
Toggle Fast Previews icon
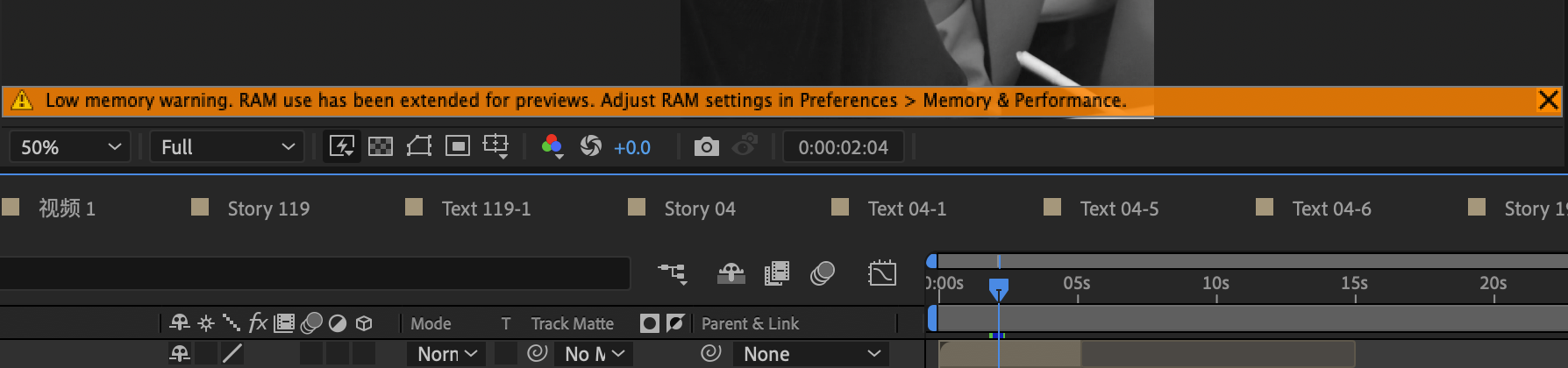[x=341, y=146]
